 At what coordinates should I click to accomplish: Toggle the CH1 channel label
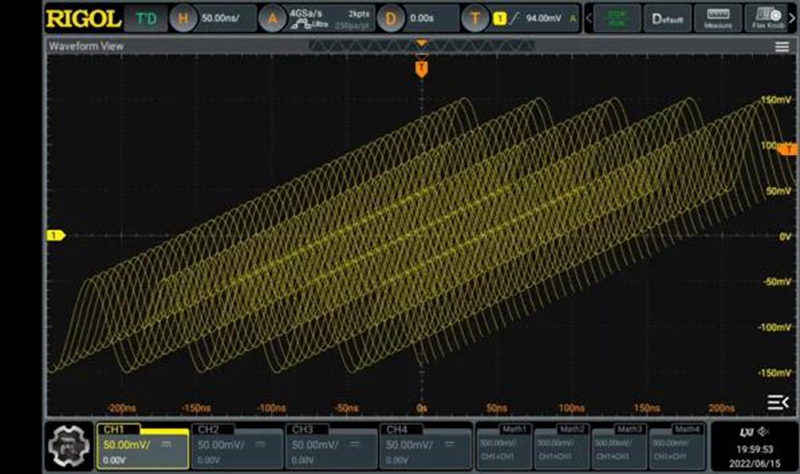click(x=135, y=442)
